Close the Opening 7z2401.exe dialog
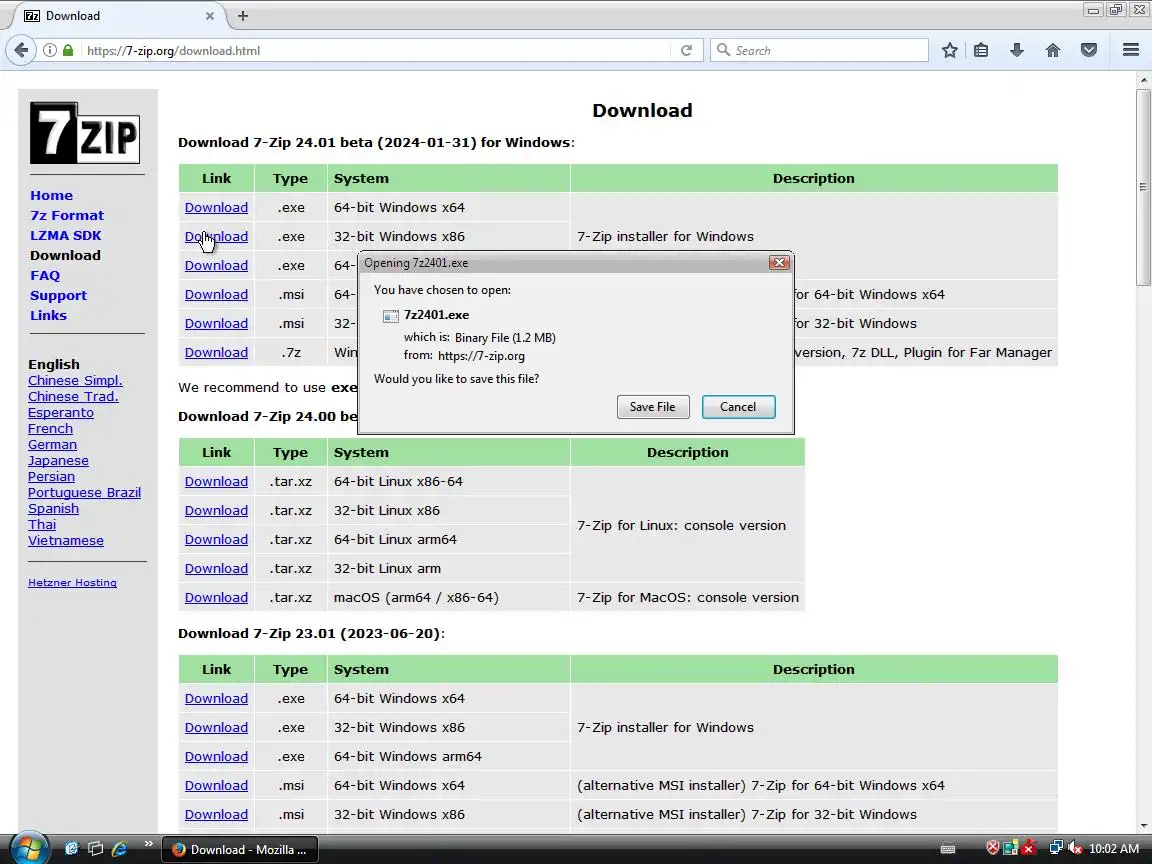Image resolution: width=1152 pixels, height=864 pixels. (779, 262)
